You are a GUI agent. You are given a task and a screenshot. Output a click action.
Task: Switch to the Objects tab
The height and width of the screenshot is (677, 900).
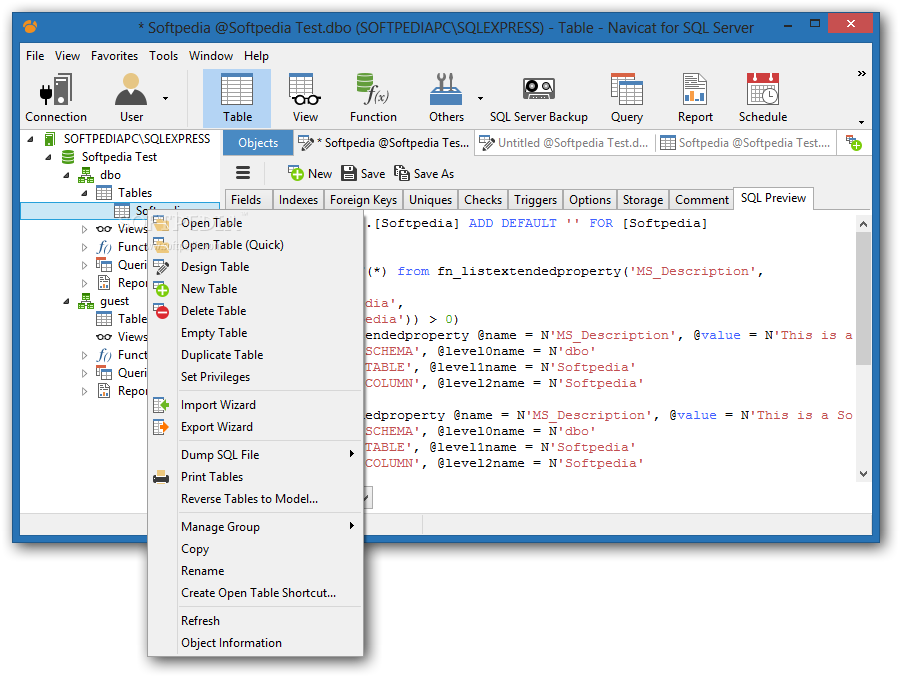(258, 143)
